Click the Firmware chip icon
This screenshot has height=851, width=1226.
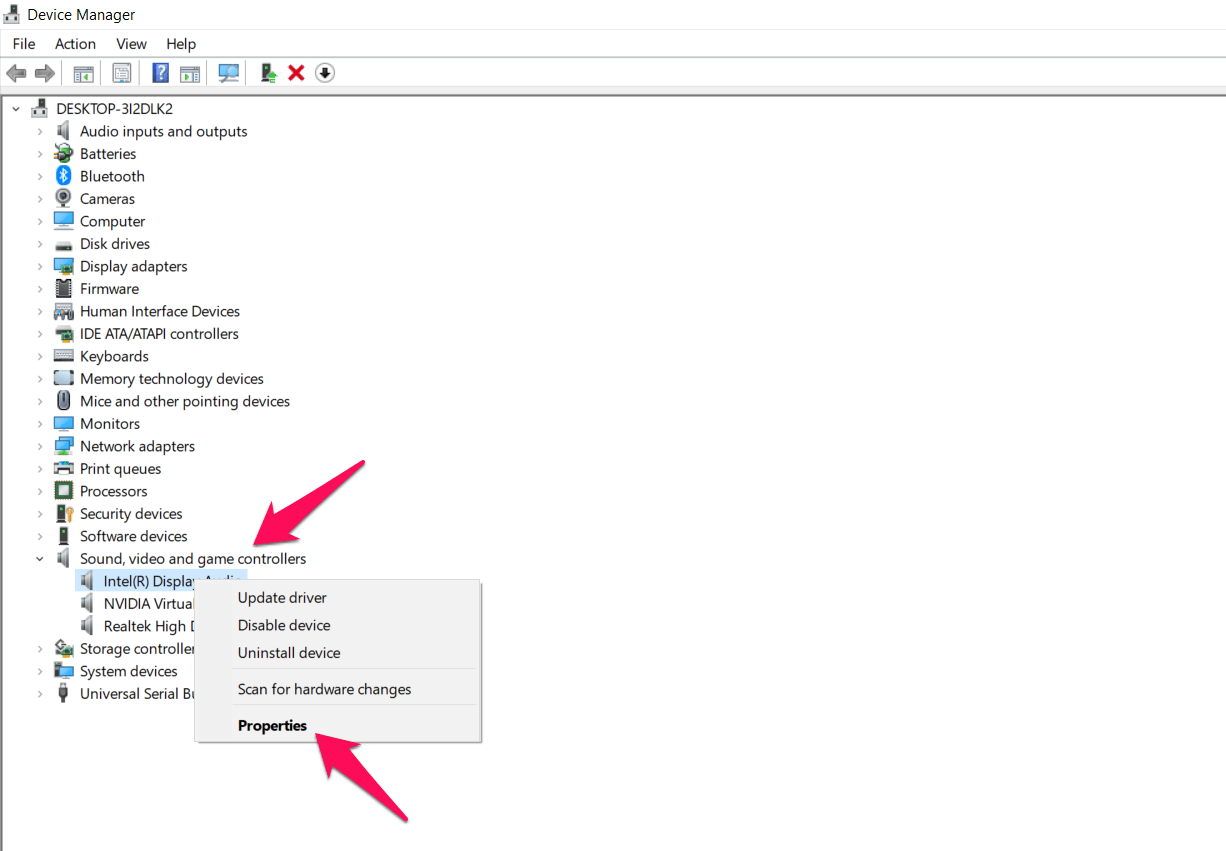(x=64, y=289)
